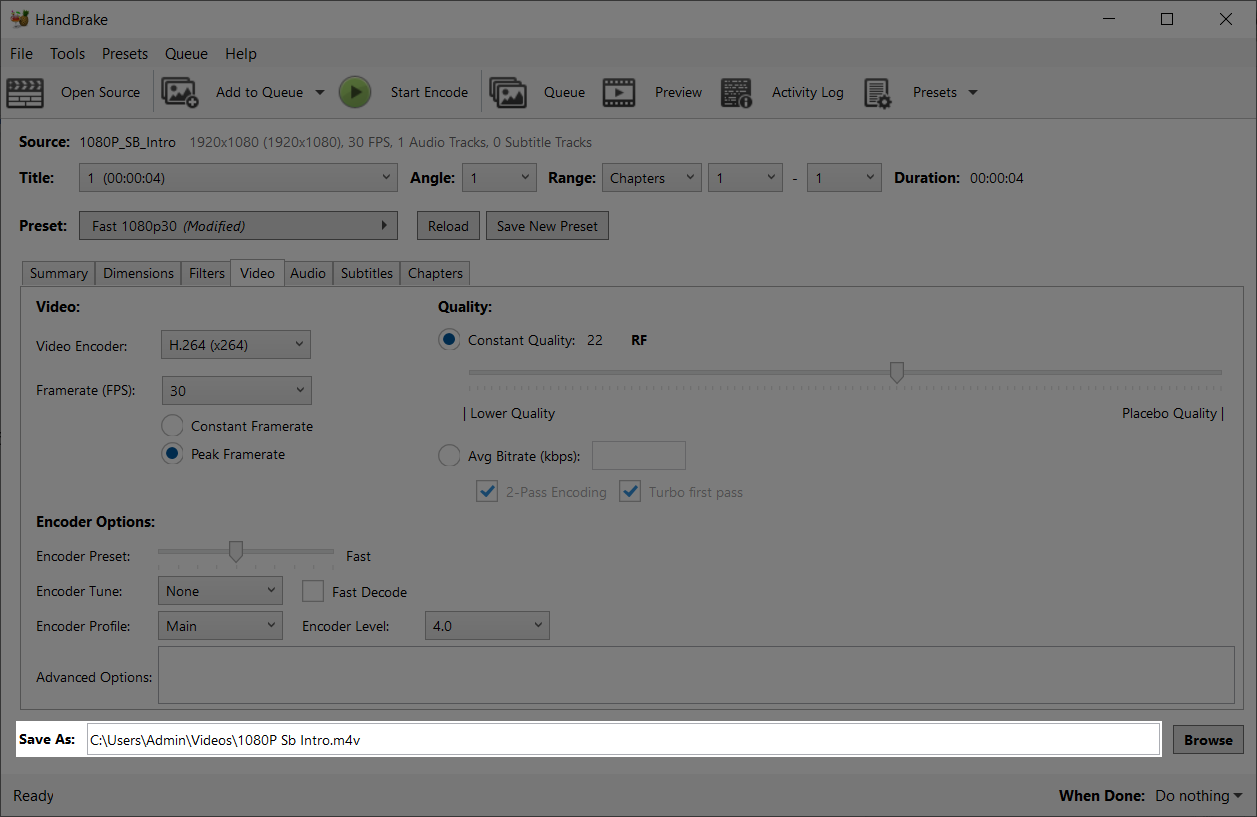Screen dimensions: 1257x817
Task: Select Avg Bitrate radio button
Action: [x=449, y=456]
